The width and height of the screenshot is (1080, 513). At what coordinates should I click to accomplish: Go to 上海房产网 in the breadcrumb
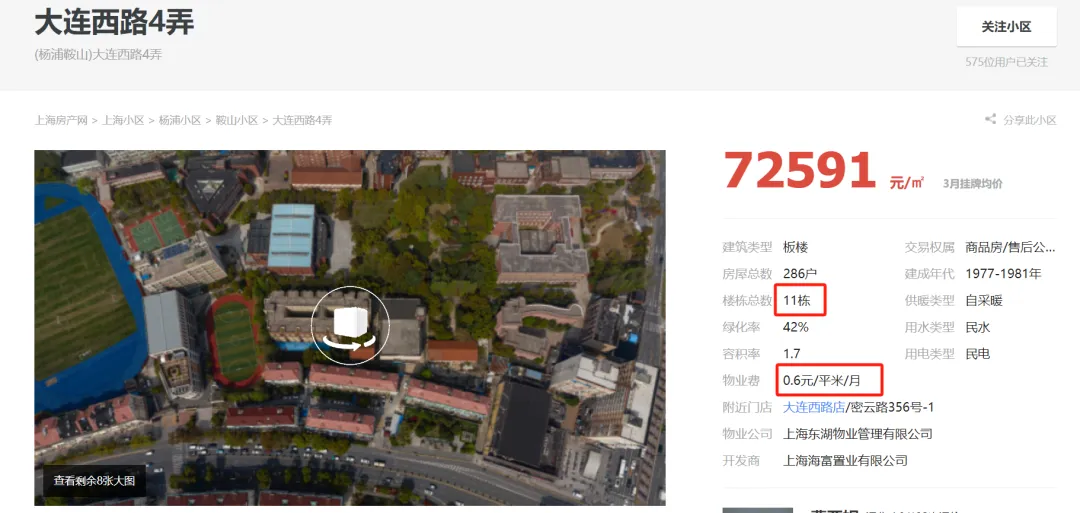[61, 120]
